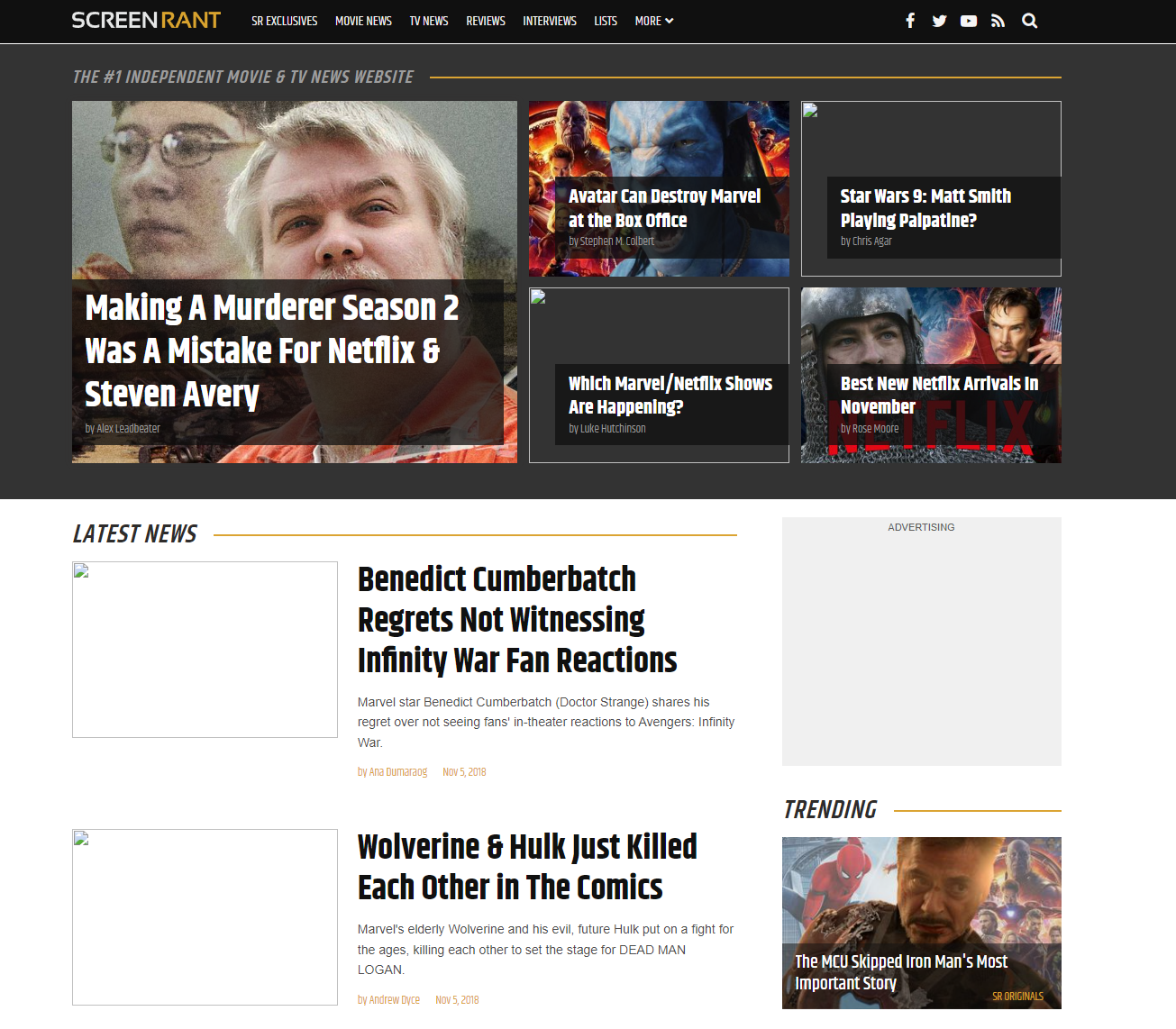View author Alex Leadbeater's byline

[123, 429]
